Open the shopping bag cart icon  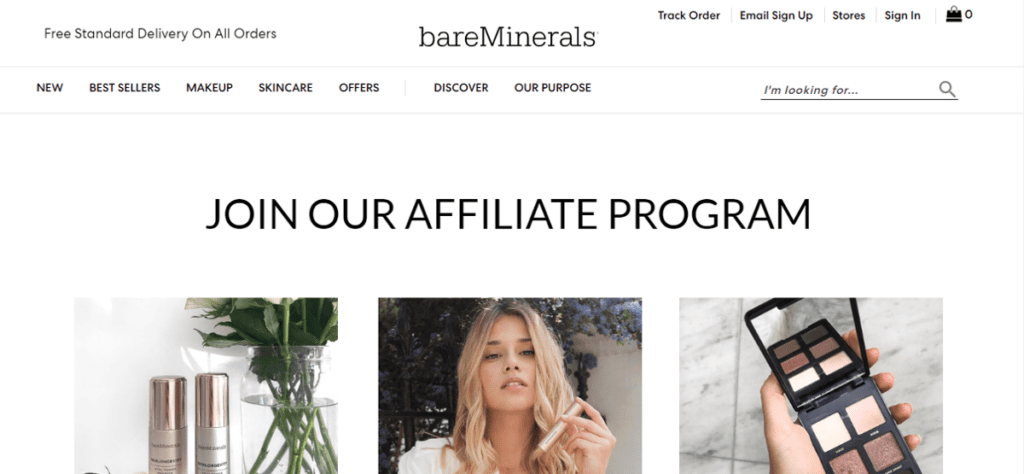pos(954,14)
